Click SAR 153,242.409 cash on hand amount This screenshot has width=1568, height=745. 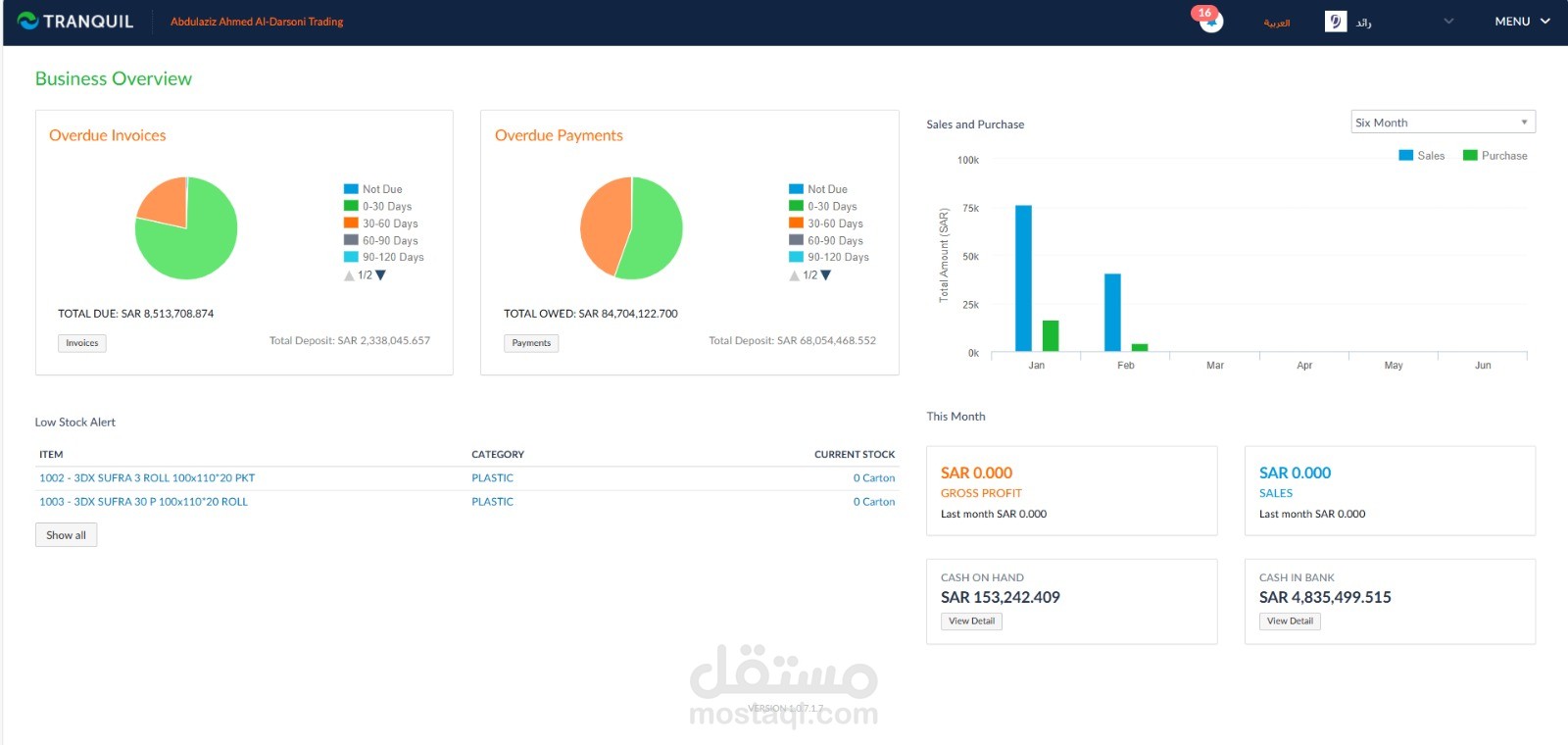click(1001, 597)
